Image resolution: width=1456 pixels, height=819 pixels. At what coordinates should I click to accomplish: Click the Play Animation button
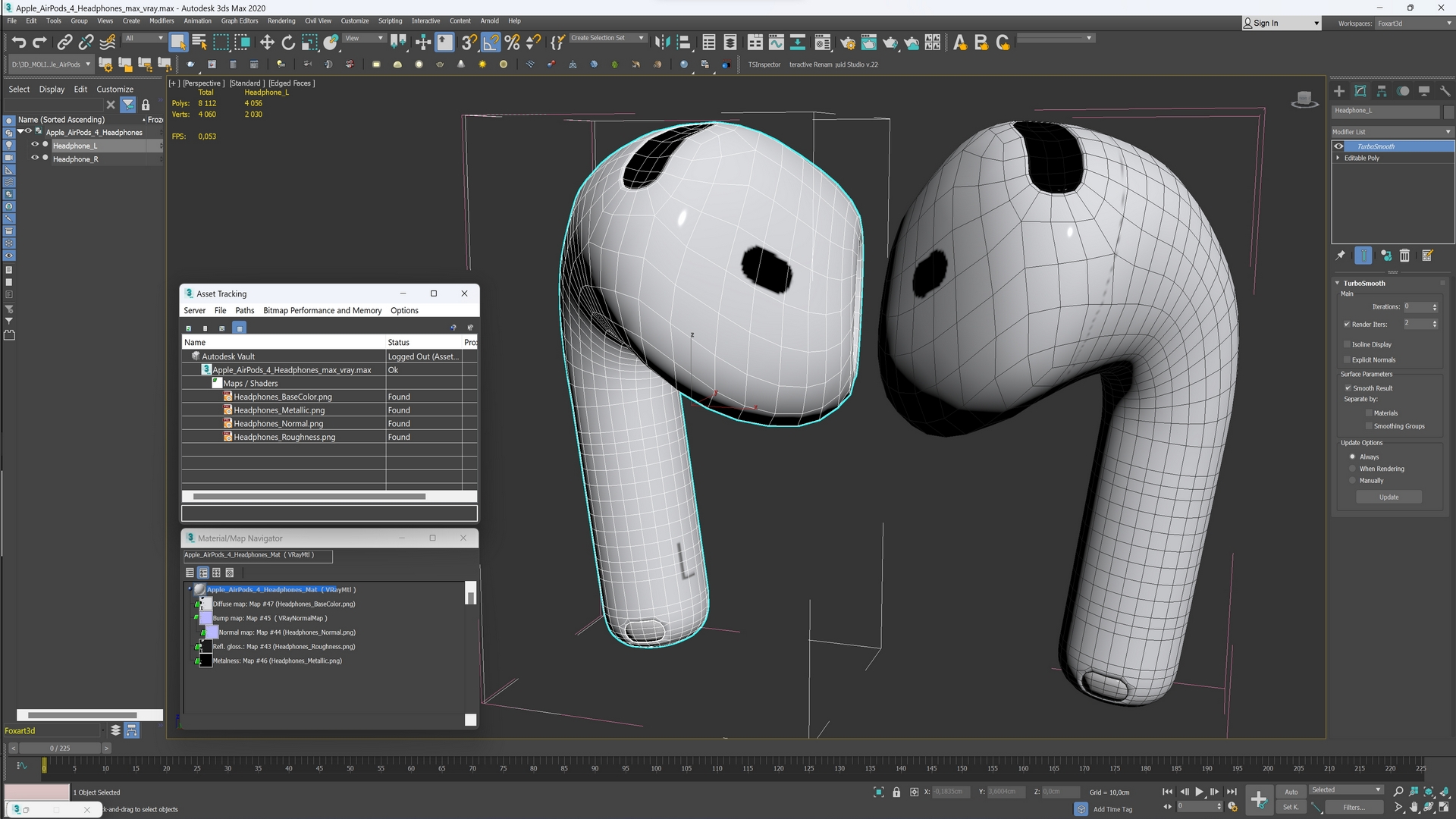1199,792
